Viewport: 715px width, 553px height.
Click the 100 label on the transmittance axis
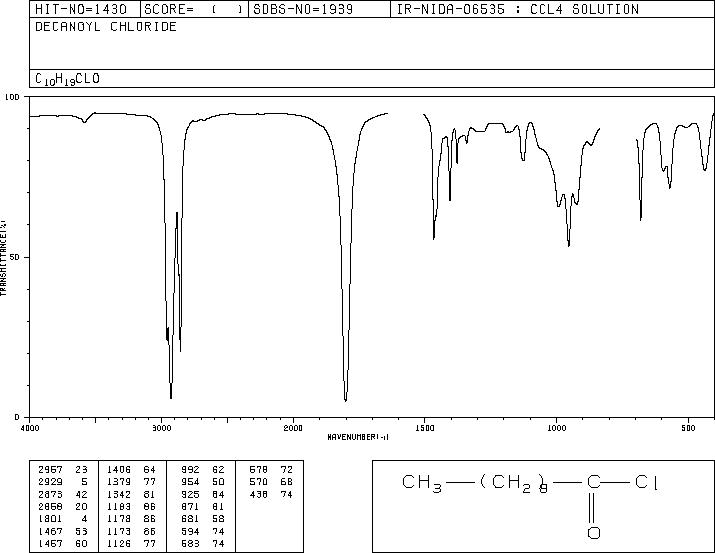point(12,97)
